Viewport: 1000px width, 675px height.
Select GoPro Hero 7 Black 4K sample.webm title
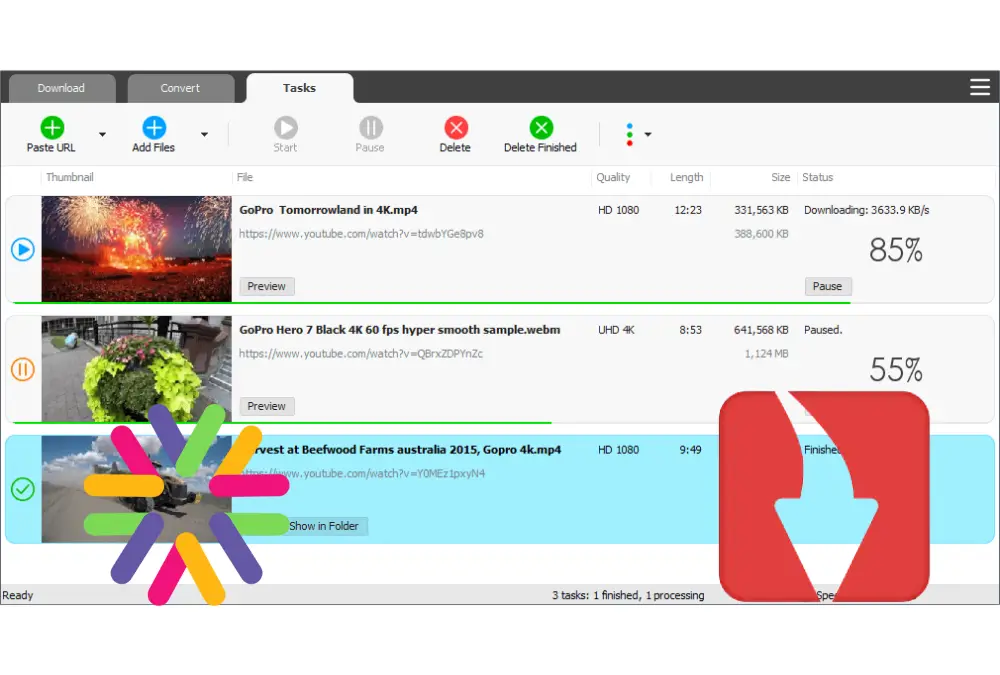coord(400,330)
